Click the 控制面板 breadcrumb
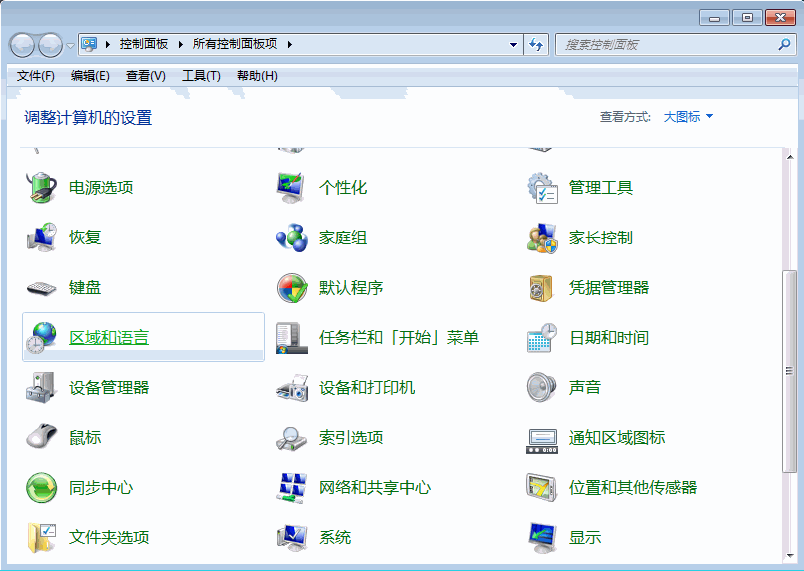The height and width of the screenshot is (571, 804). click(x=144, y=44)
